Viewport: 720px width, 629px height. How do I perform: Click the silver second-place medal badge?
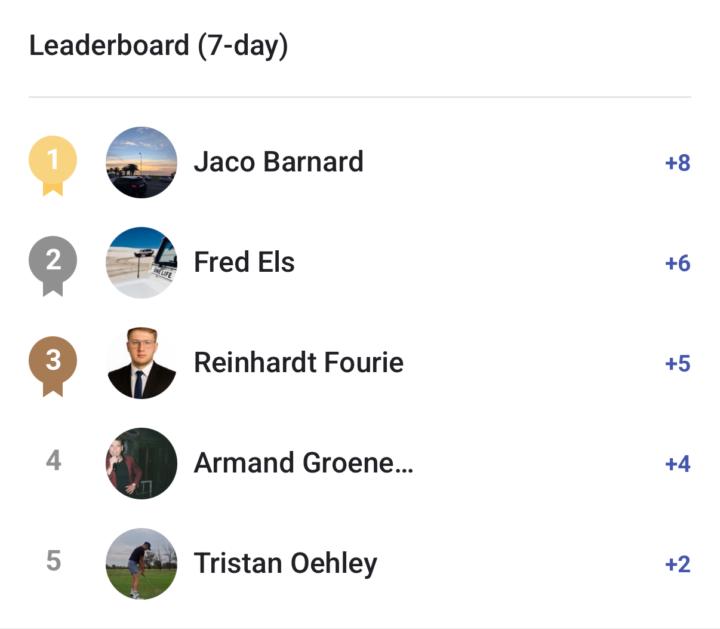click(53, 263)
